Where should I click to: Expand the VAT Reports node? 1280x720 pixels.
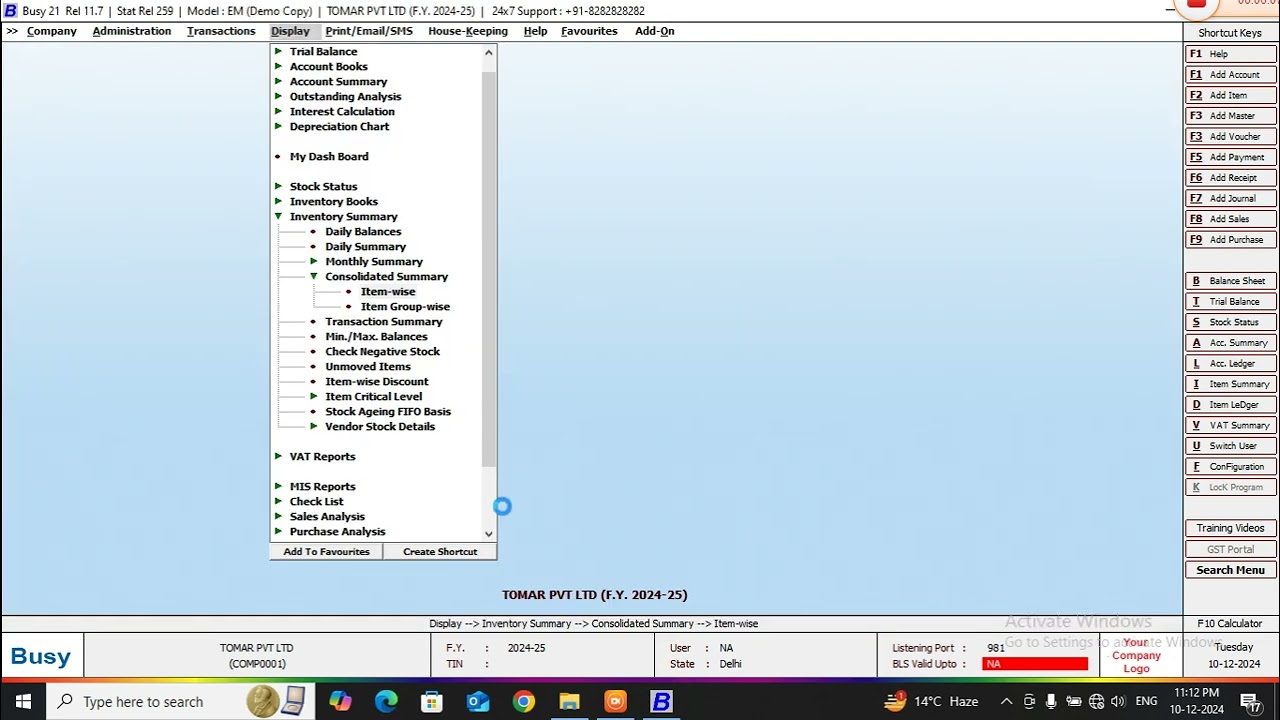click(278, 456)
